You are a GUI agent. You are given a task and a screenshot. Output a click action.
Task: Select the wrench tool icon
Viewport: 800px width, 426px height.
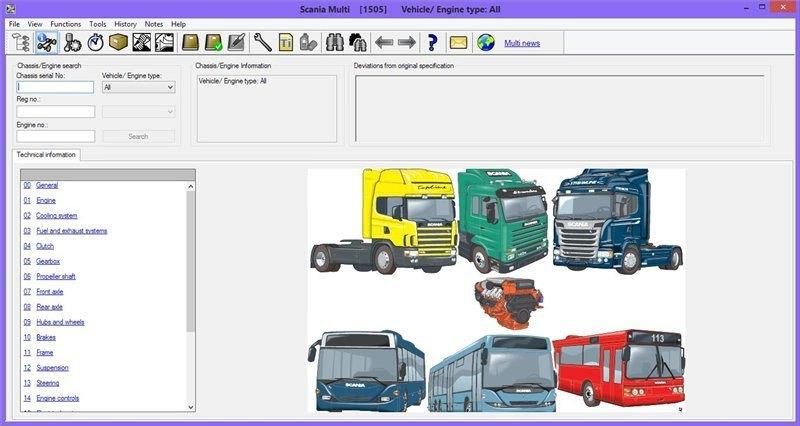click(262, 43)
